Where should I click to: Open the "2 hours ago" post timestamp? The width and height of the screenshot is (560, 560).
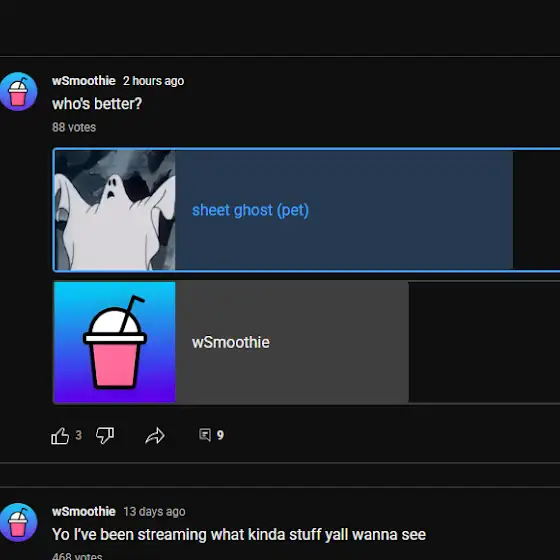click(154, 81)
